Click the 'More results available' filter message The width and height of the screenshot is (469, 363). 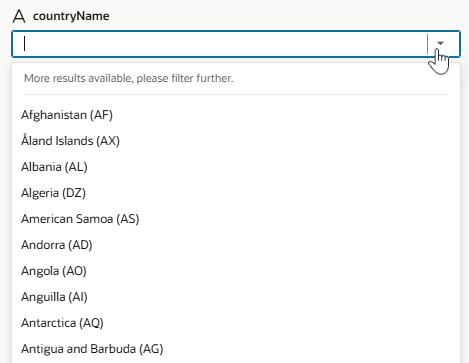tap(129, 78)
